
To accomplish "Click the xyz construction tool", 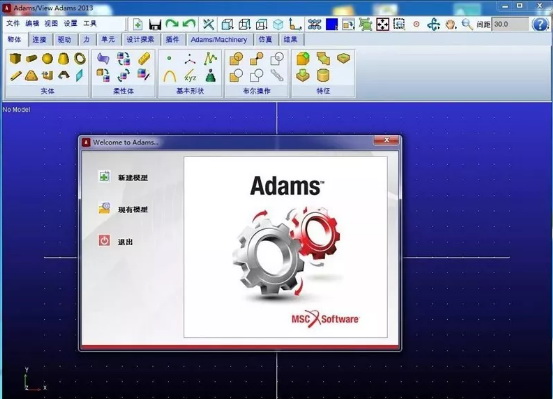I will point(190,75).
